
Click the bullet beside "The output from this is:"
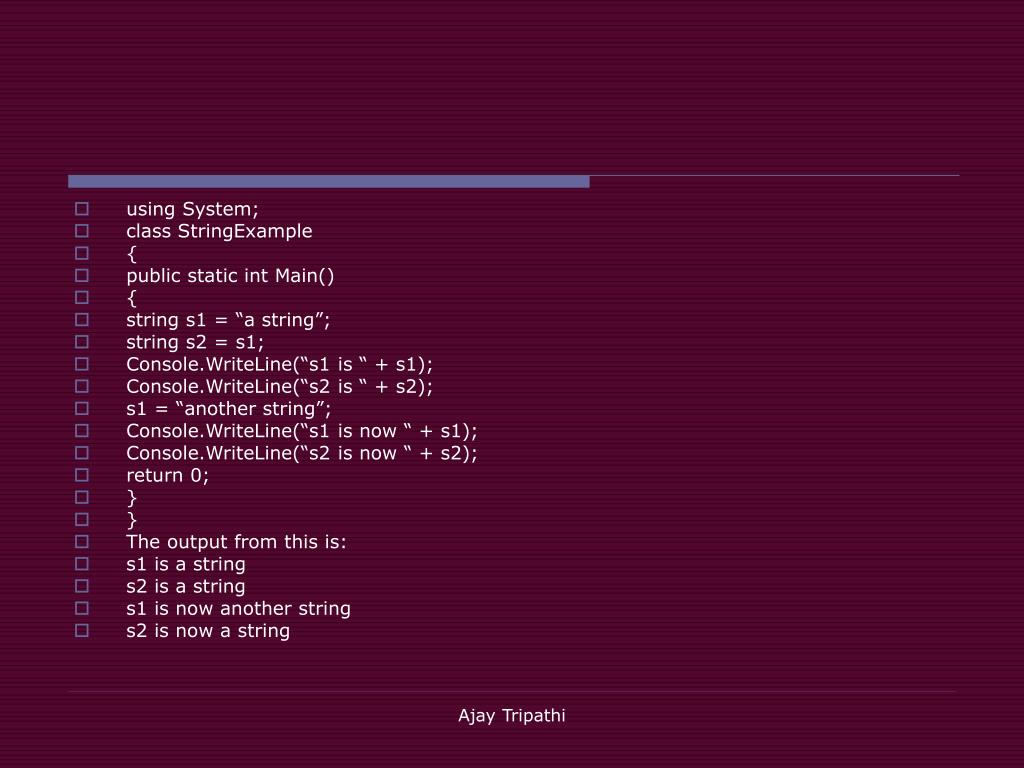82,542
